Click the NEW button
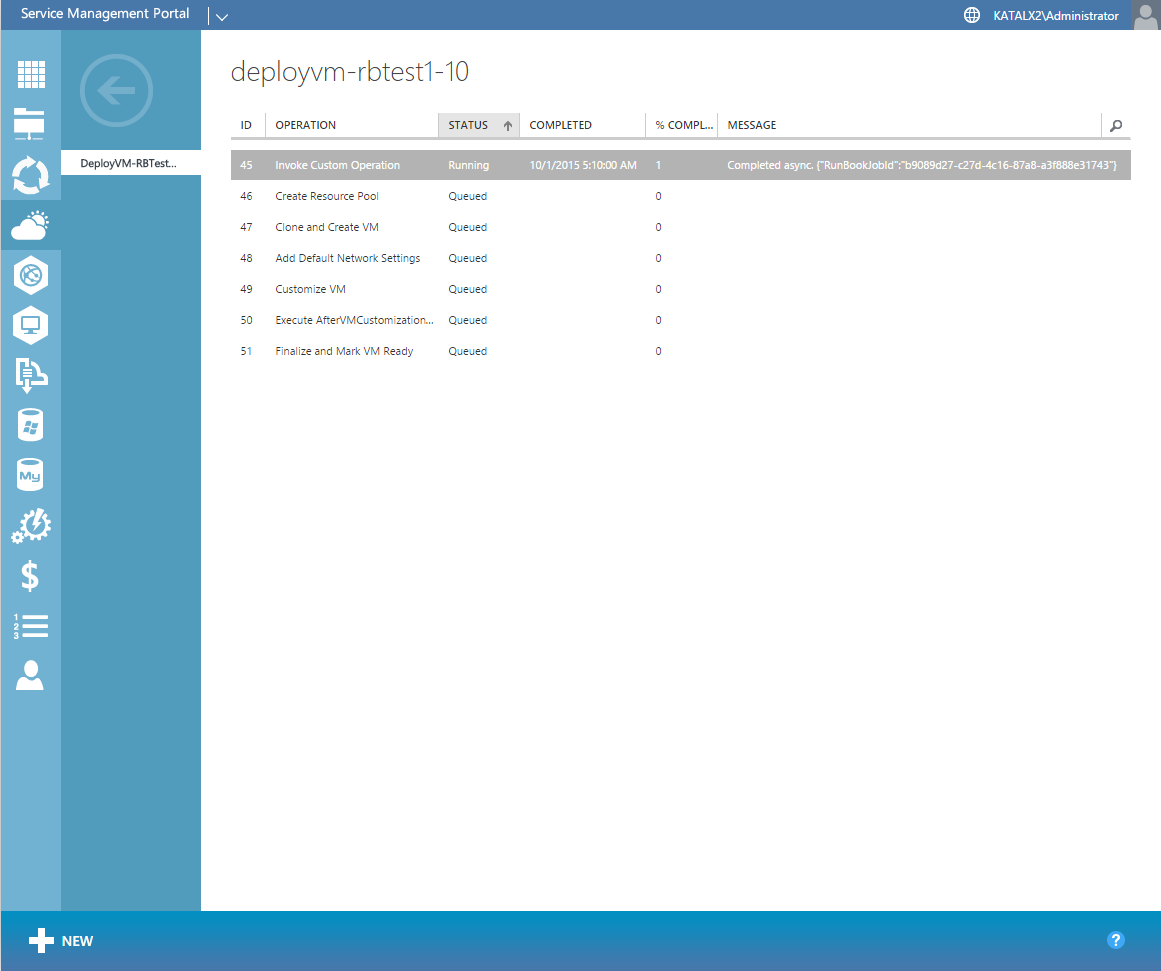Viewport: 1161px width, 971px height. pyautogui.click(x=61, y=941)
